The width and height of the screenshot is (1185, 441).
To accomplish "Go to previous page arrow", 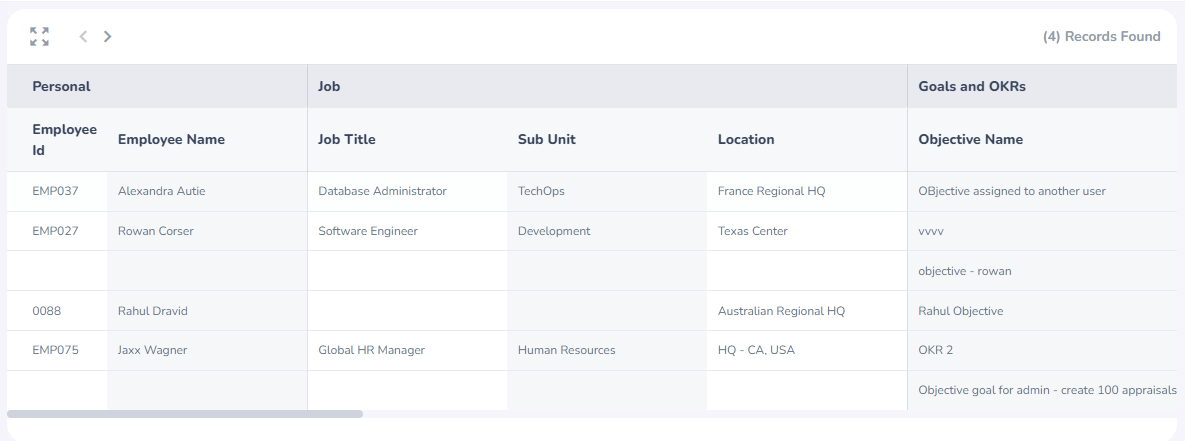I will pyautogui.click(x=83, y=36).
